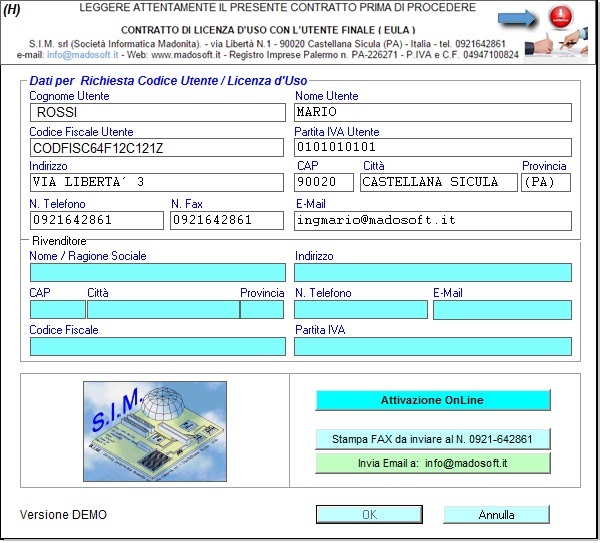Click the 'CONTRATTO DI LICENZA D'USO' title text
The image size is (602, 543).
268,30
